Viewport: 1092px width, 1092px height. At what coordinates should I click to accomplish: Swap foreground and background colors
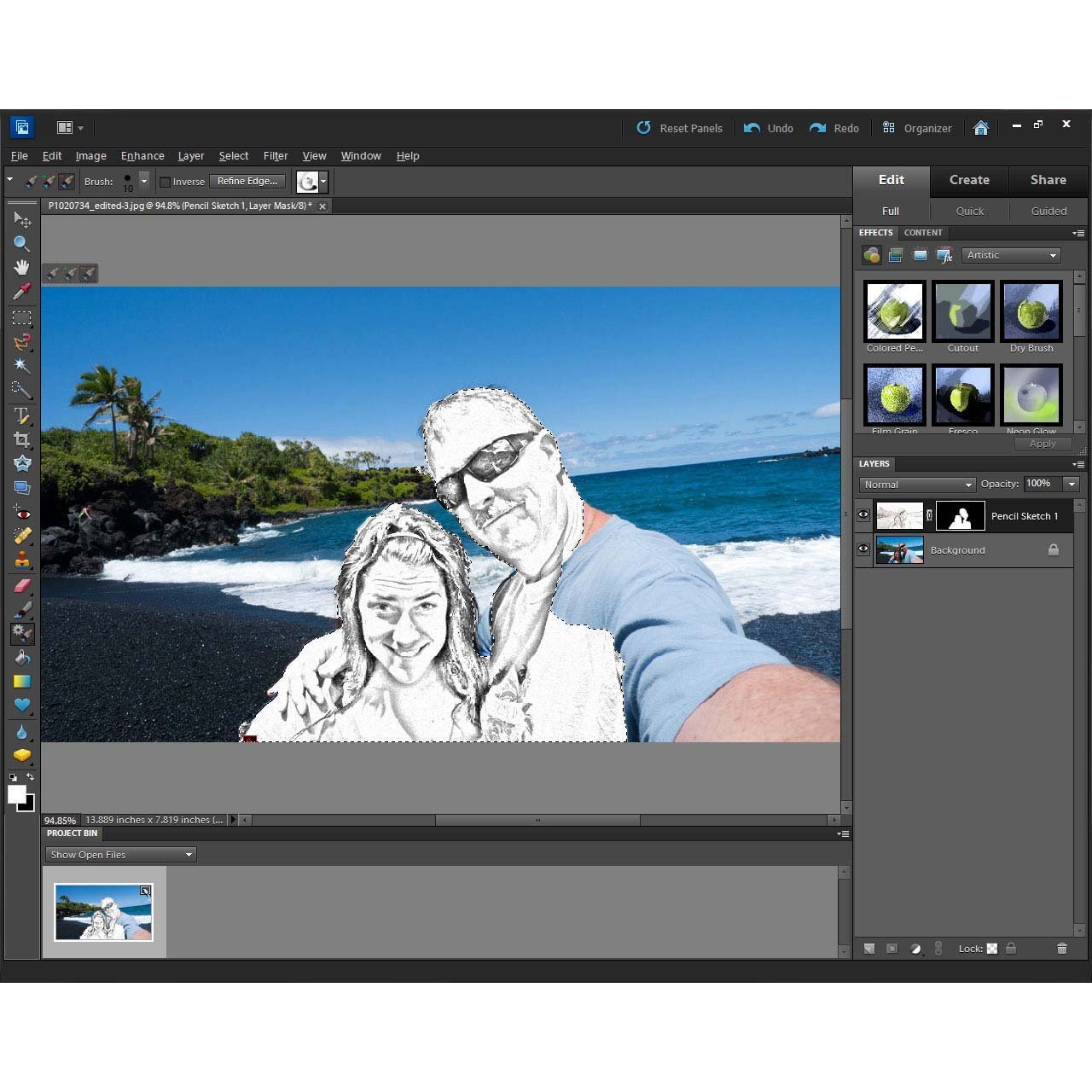(31, 777)
